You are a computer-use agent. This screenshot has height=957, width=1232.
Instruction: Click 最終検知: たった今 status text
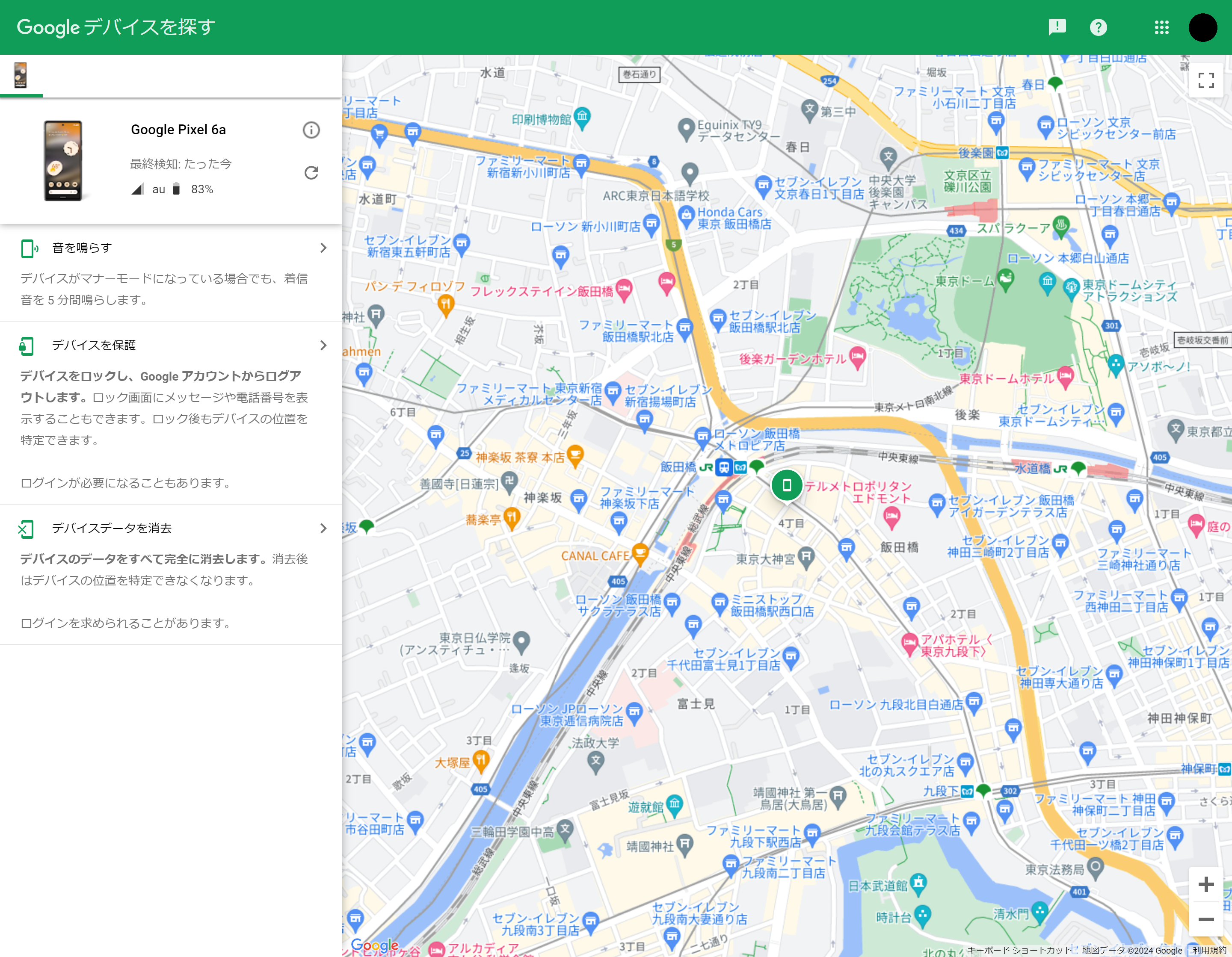[x=181, y=164]
